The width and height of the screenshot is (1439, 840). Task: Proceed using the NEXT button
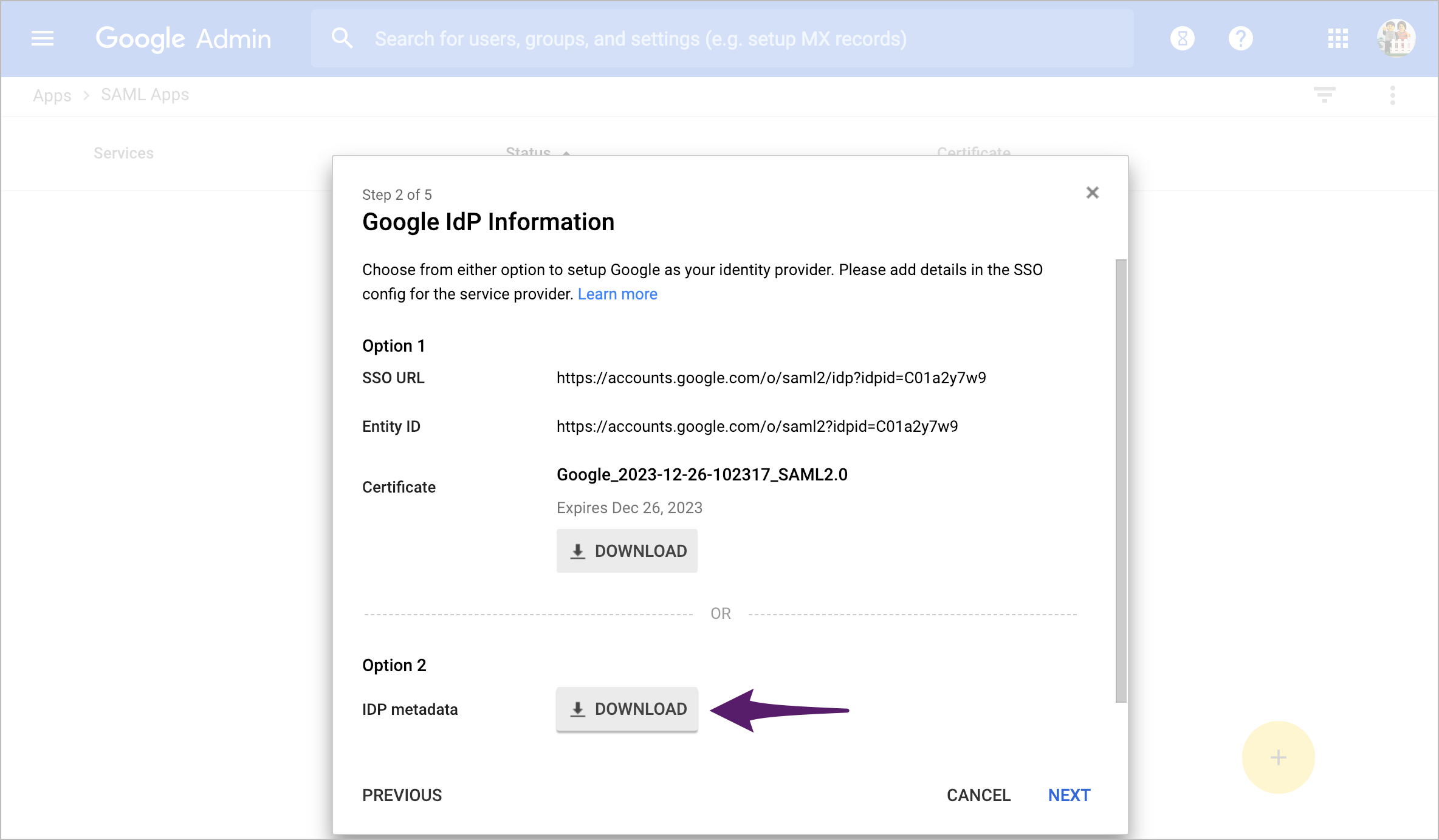[x=1068, y=795]
